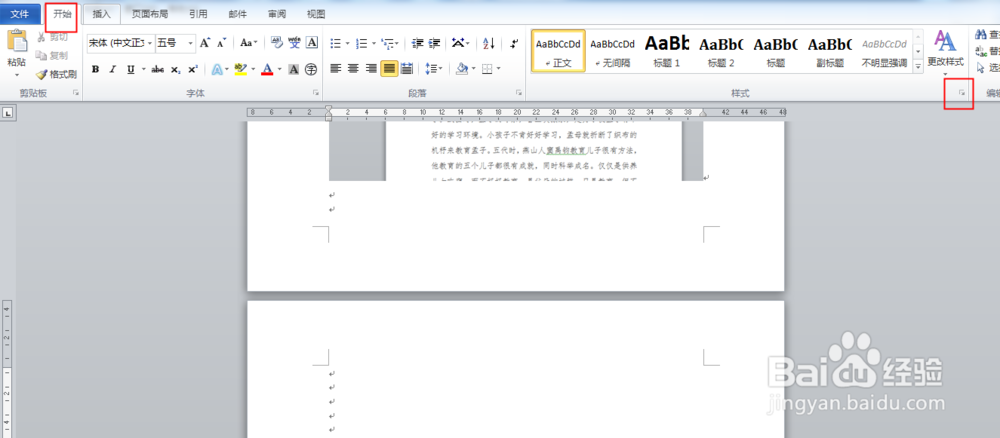1000x438 pixels.
Task: Apply a numbered list with the numbering icon
Action: (x=361, y=43)
